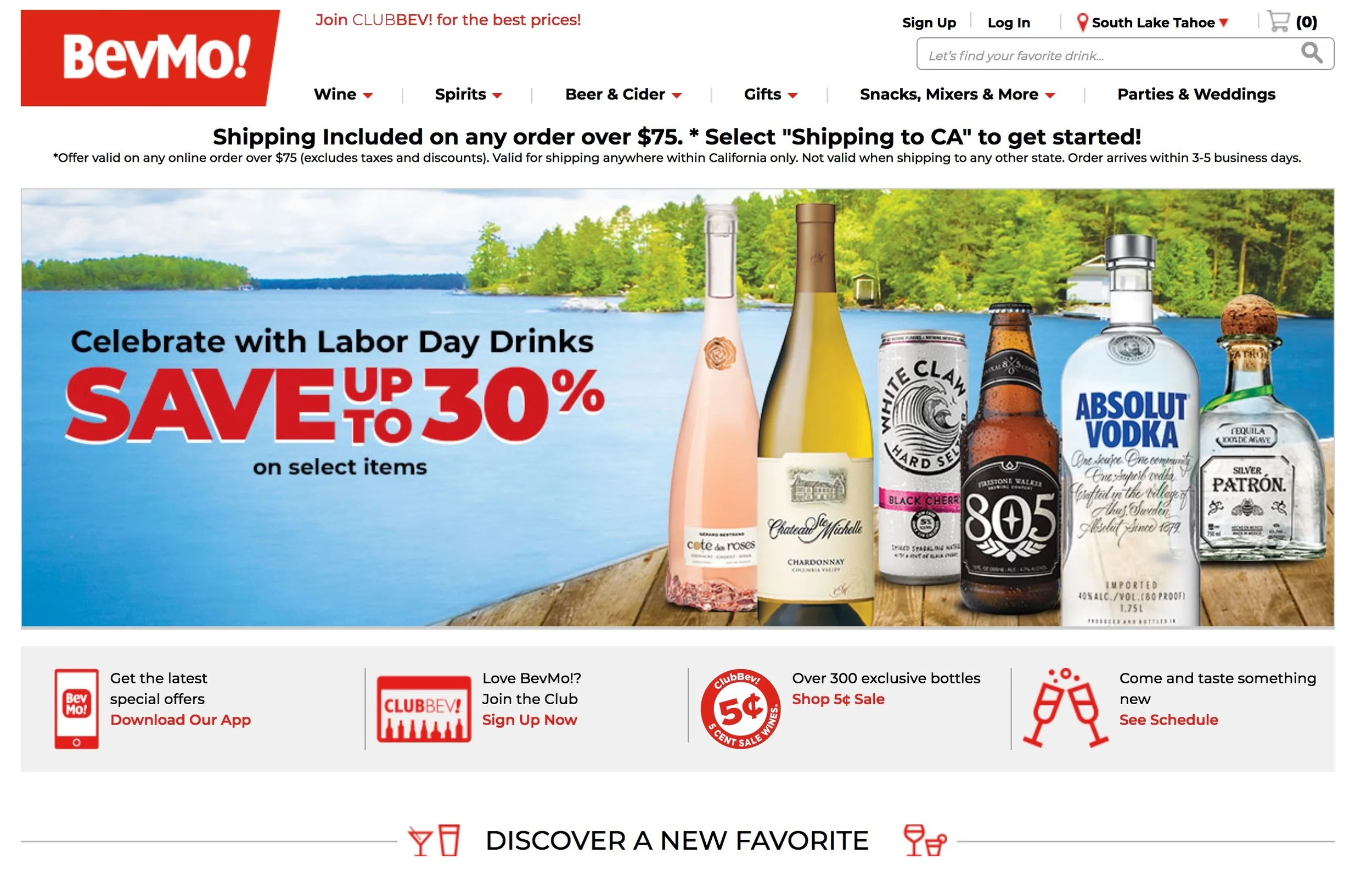Open the South Lake Tahoe store selector
Viewport: 1372px width, 876px height.
(1152, 23)
